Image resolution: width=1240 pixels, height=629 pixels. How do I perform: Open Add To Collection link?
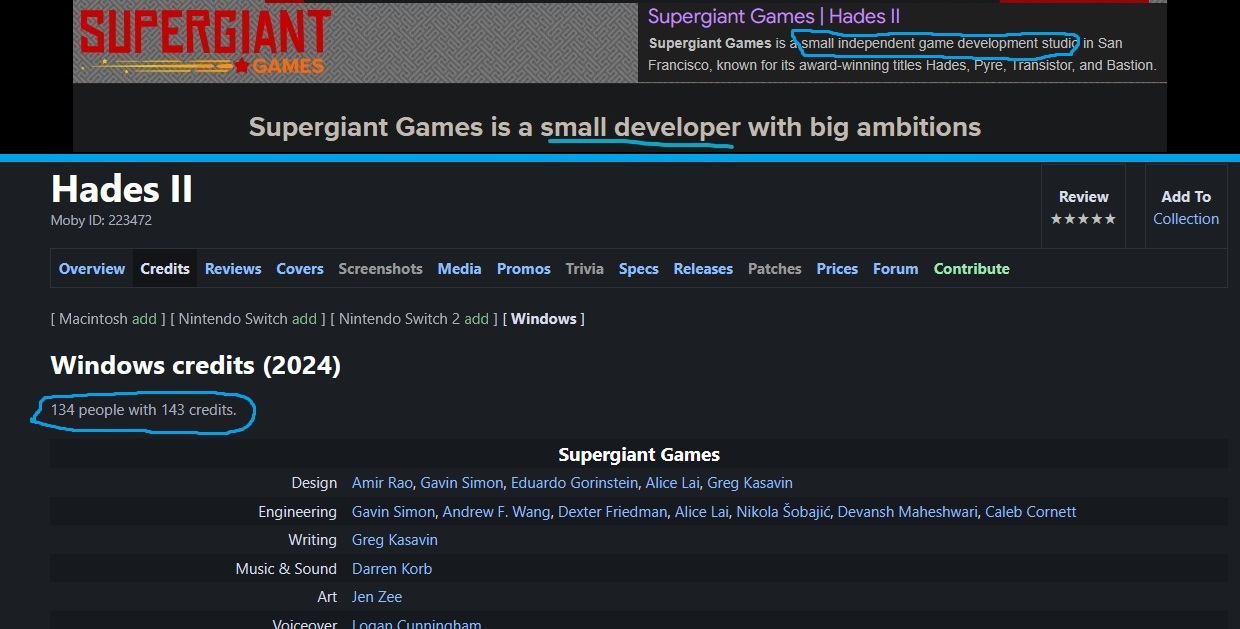point(1185,219)
